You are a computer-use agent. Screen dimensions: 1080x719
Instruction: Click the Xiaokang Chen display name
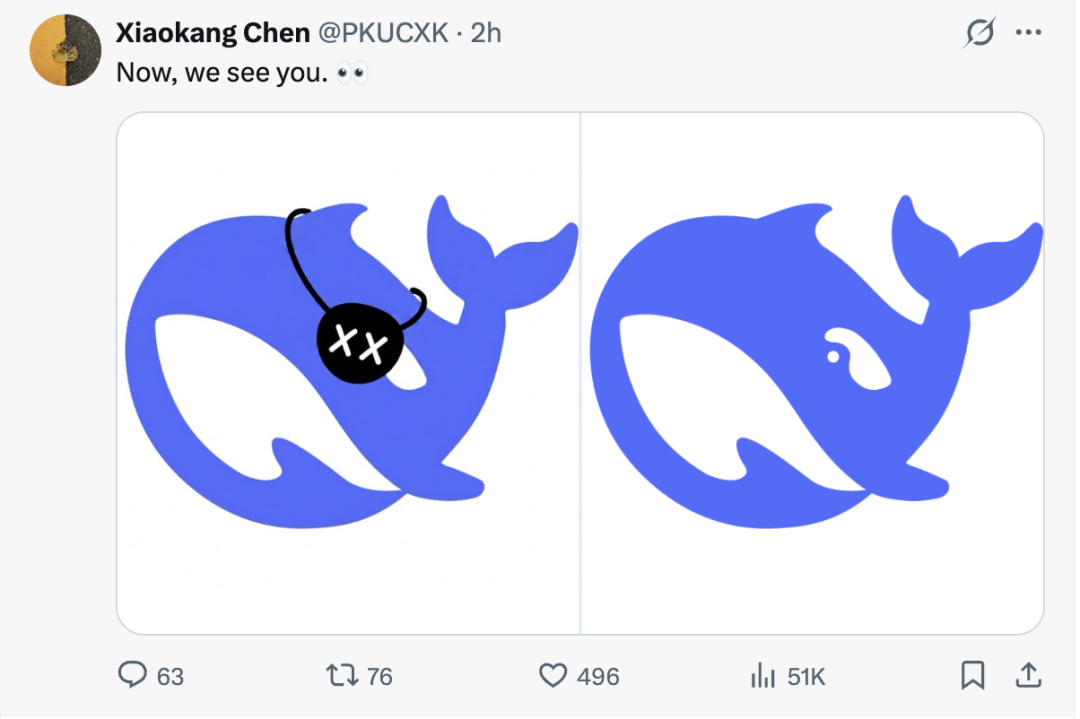click(x=212, y=33)
